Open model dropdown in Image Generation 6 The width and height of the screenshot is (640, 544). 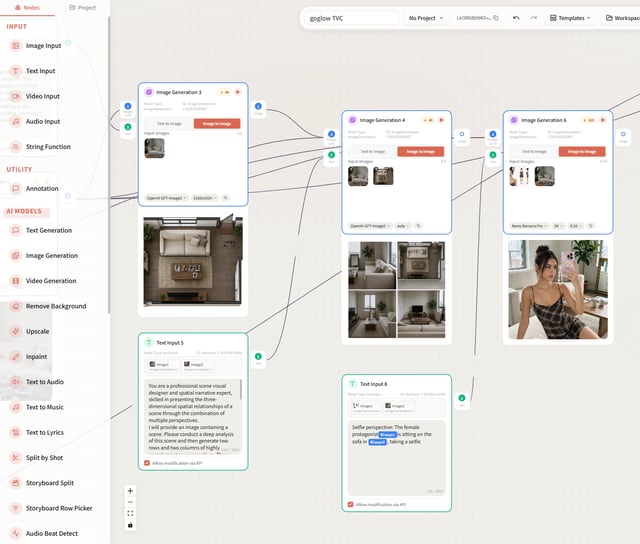[529, 226]
